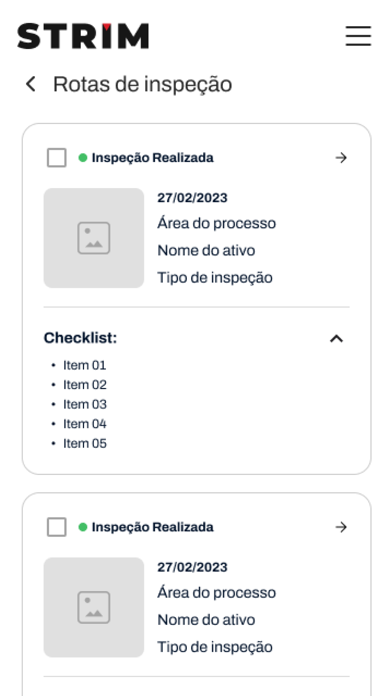Click image placeholder icon in second card

tap(94, 607)
